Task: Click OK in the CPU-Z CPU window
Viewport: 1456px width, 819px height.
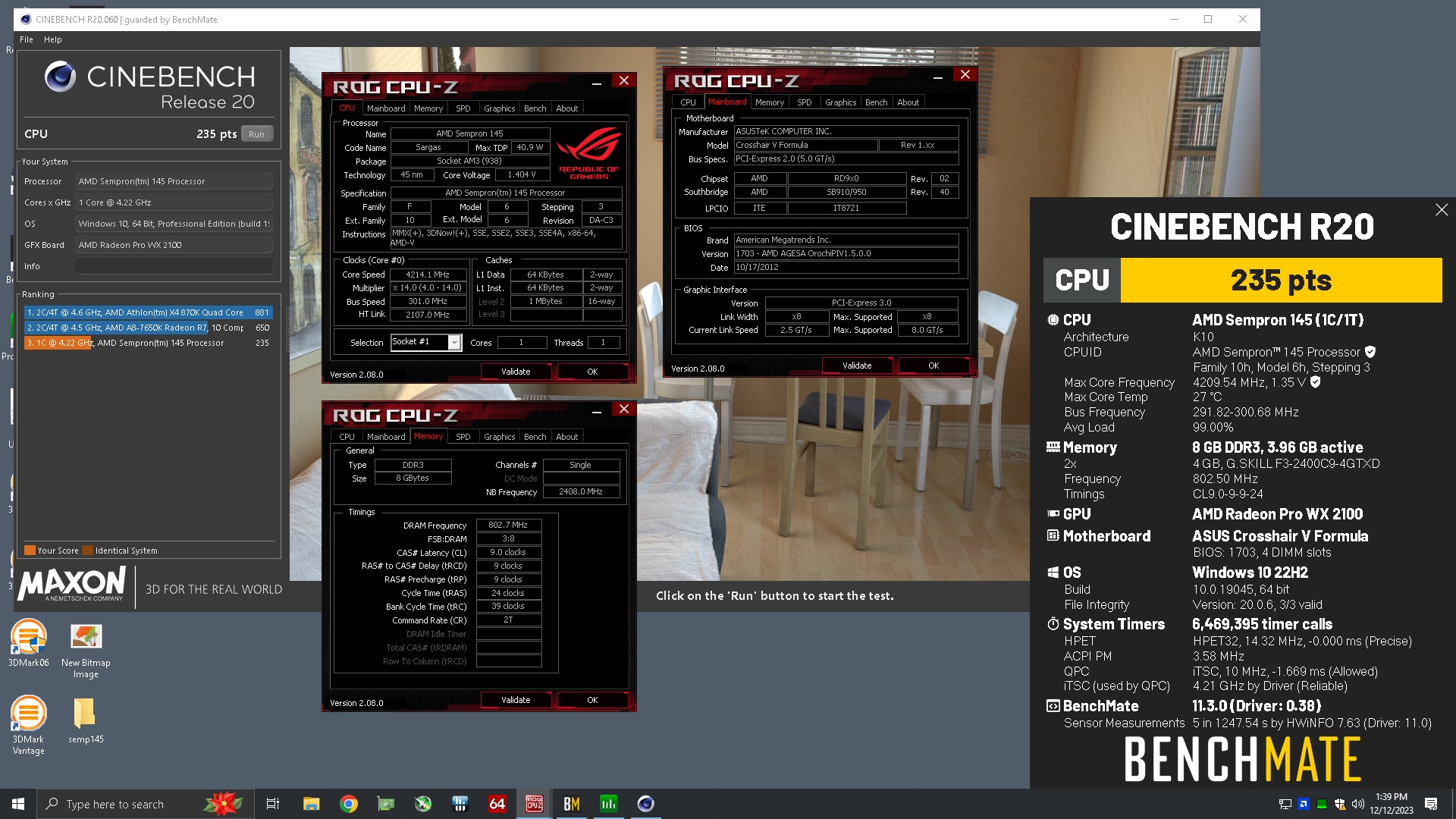Action: [592, 372]
